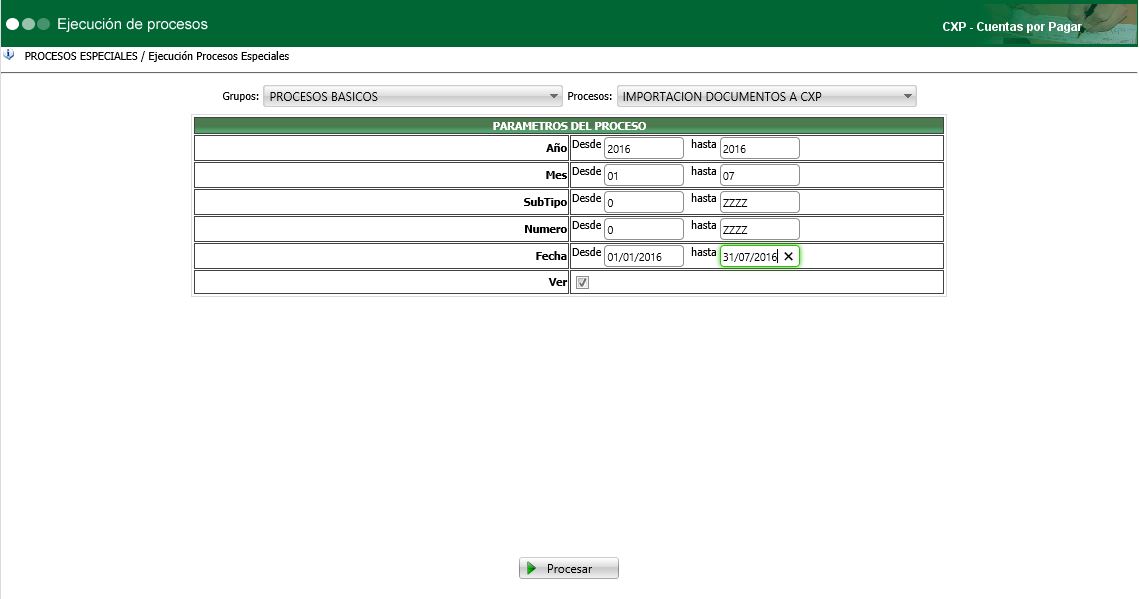Select the SubTipo hasta field ZZZZ
Viewport: 1139px width, 599px height.
tap(759, 202)
